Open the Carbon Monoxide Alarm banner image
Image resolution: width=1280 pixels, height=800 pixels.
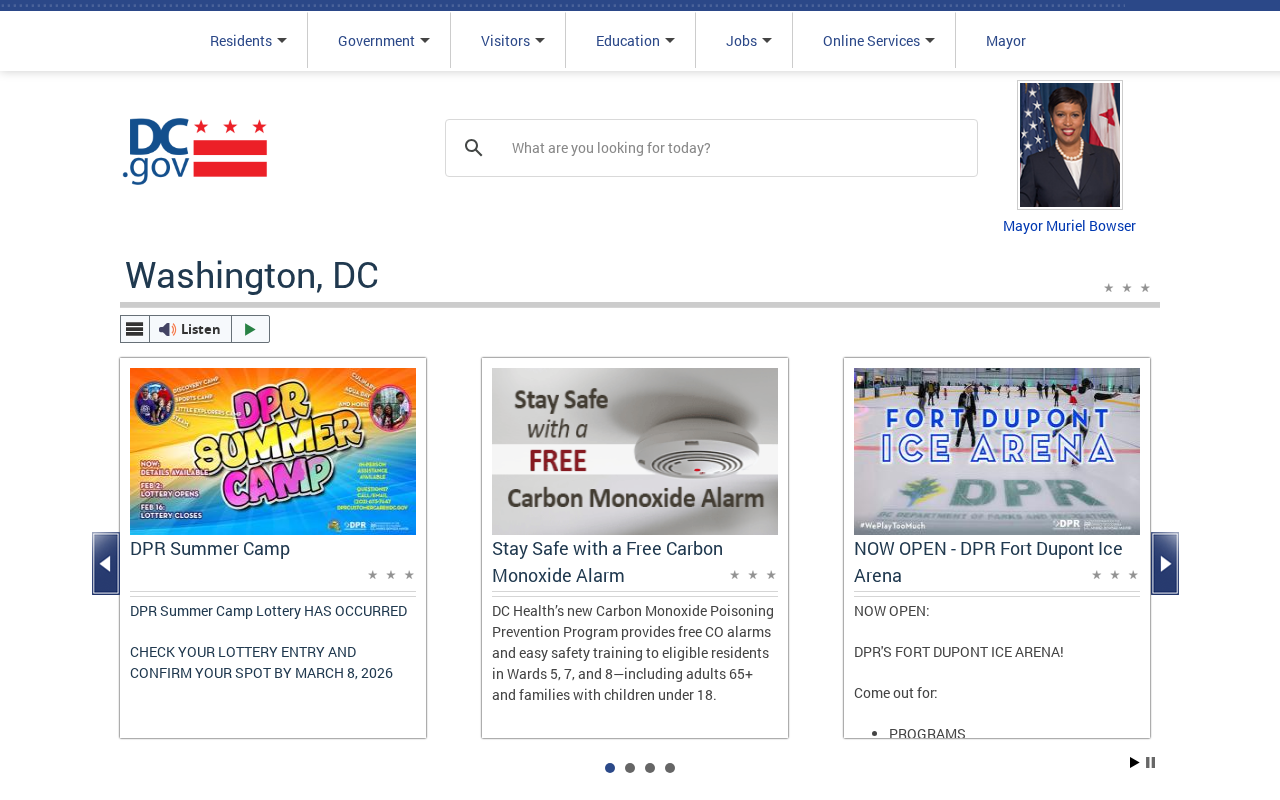pyautogui.click(x=635, y=451)
